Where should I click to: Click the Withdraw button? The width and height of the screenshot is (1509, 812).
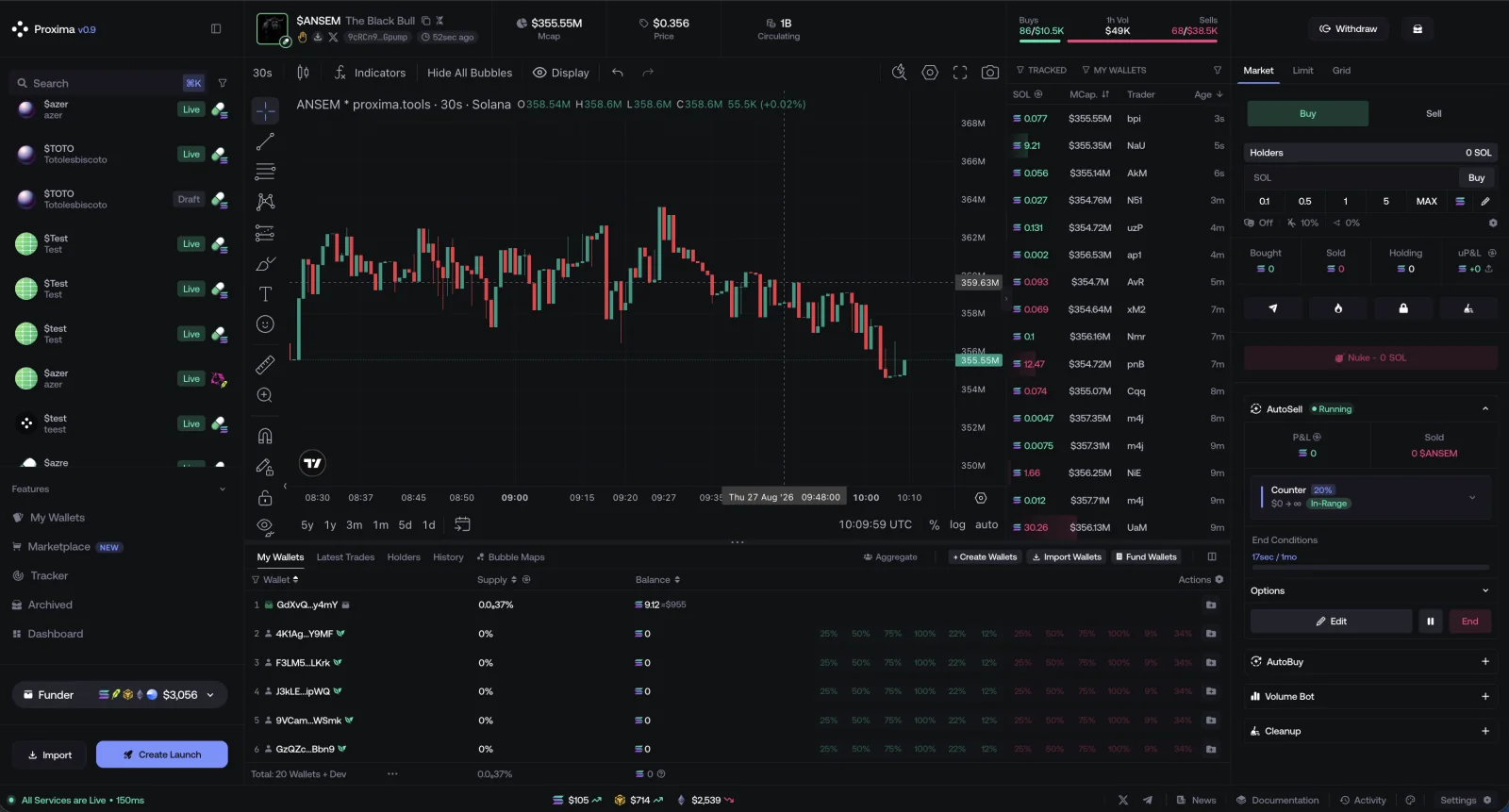1348,29
